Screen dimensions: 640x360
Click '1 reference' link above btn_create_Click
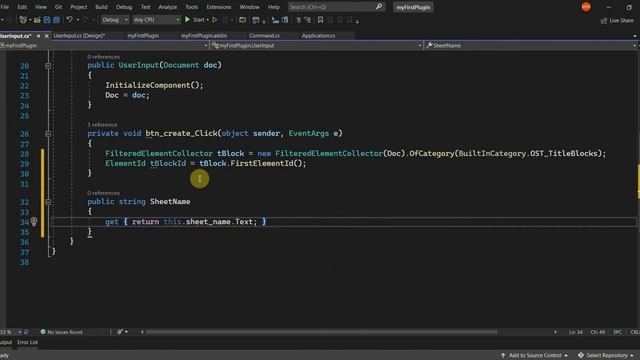coord(102,124)
